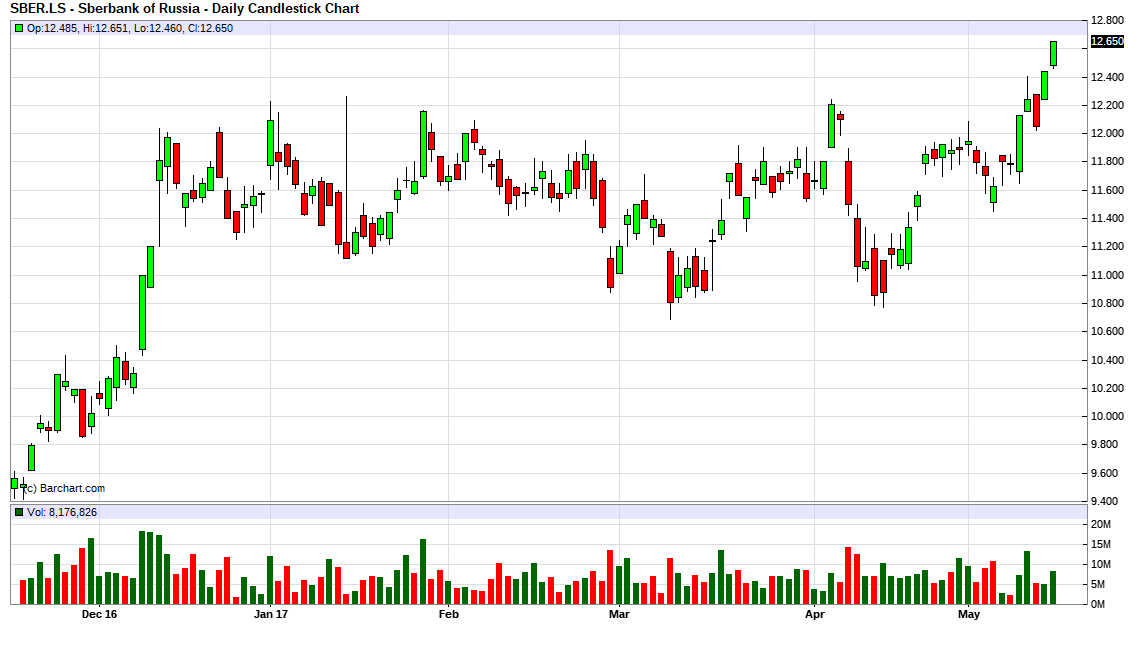Screen dimensions: 1129x645
Task: Click the Barchart.com copyright text
Action: (65, 488)
